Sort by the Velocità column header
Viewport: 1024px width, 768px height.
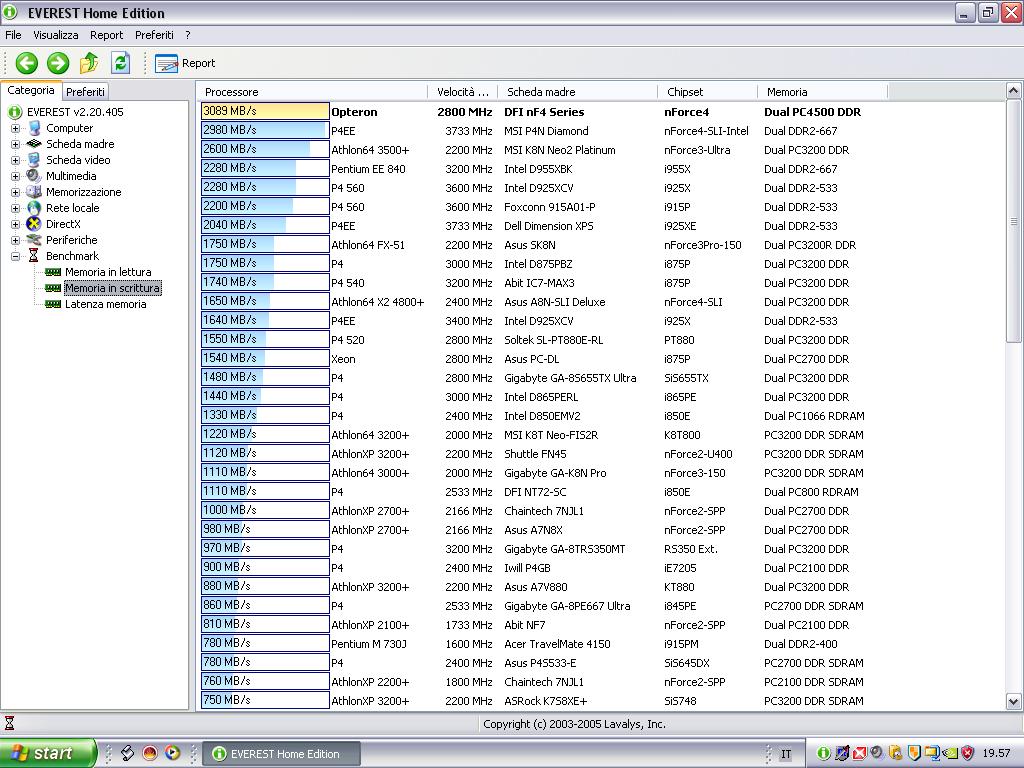coord(463,92)
